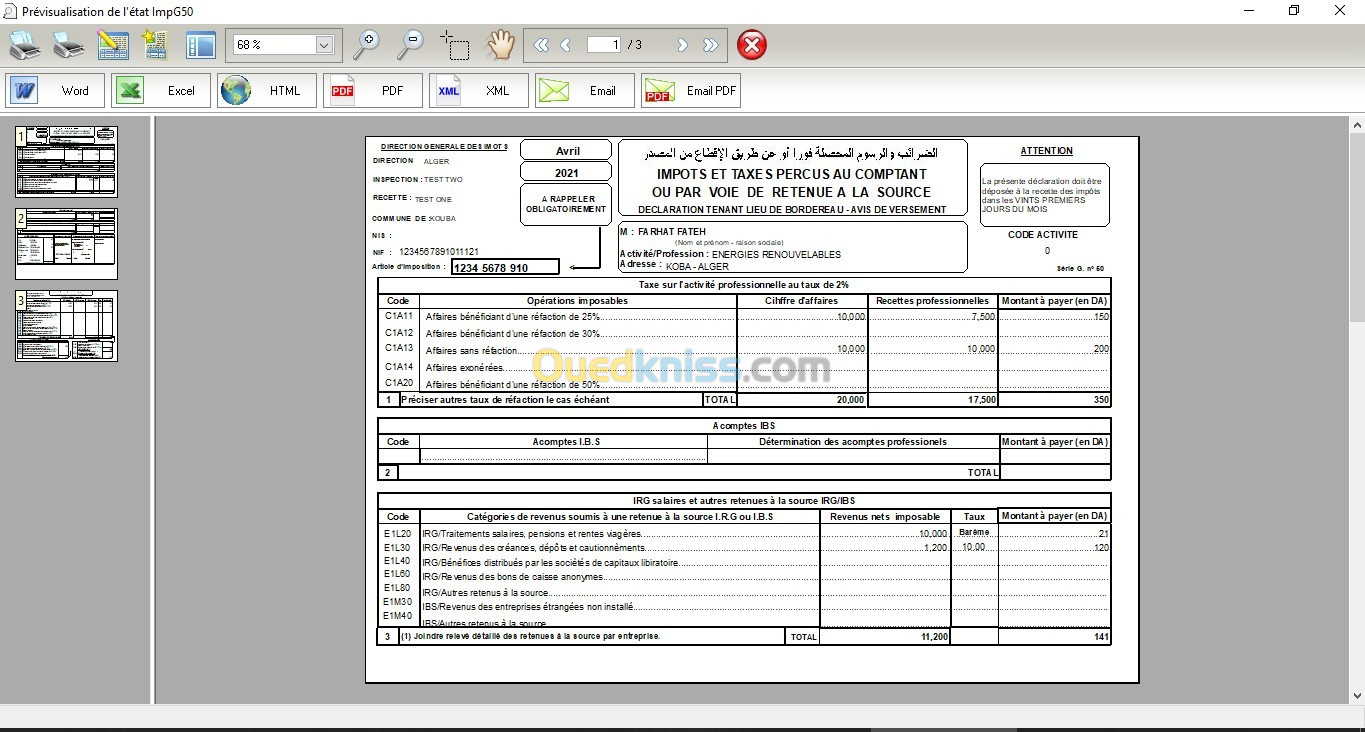Export the report to PDF
Screen dimensions: 1365x732
coord(373,90)
